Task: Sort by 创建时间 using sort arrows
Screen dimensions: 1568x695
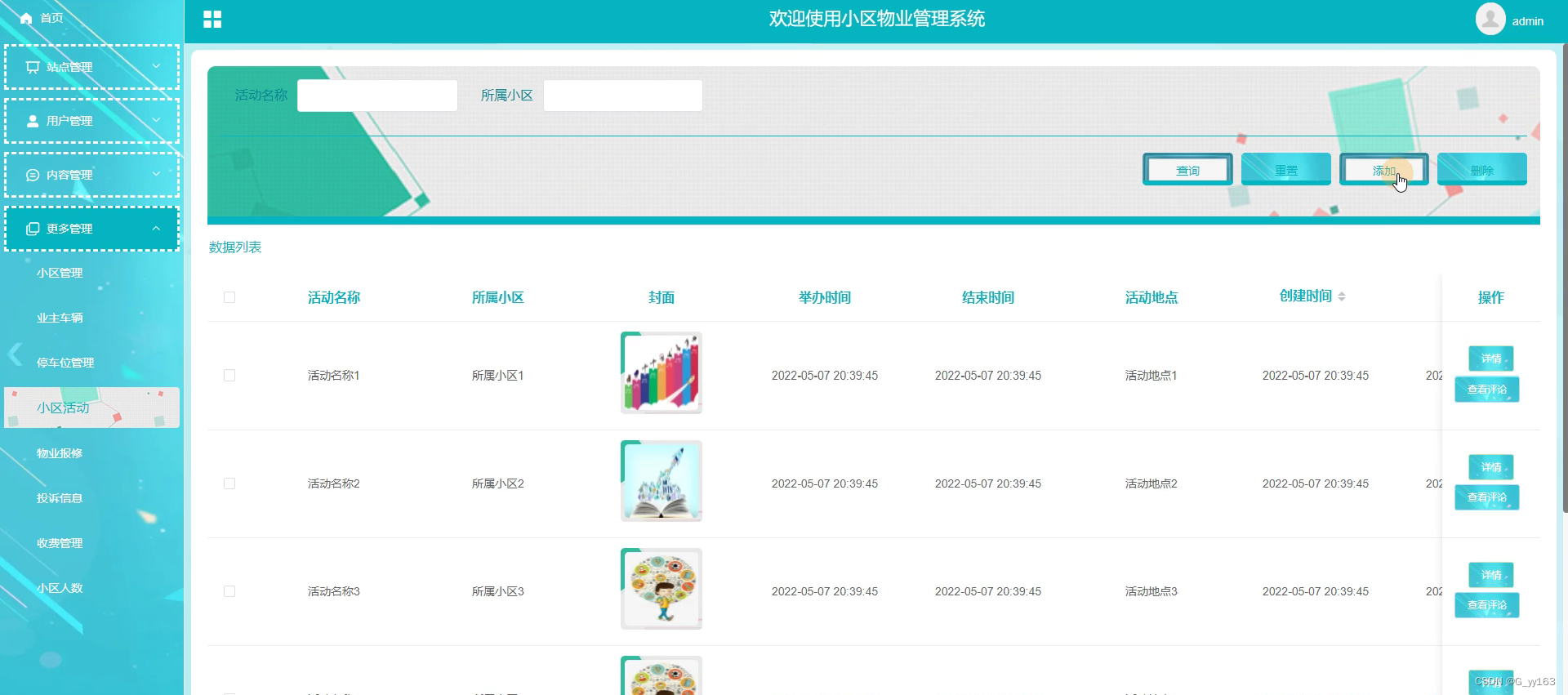Action: [1342, 296]
